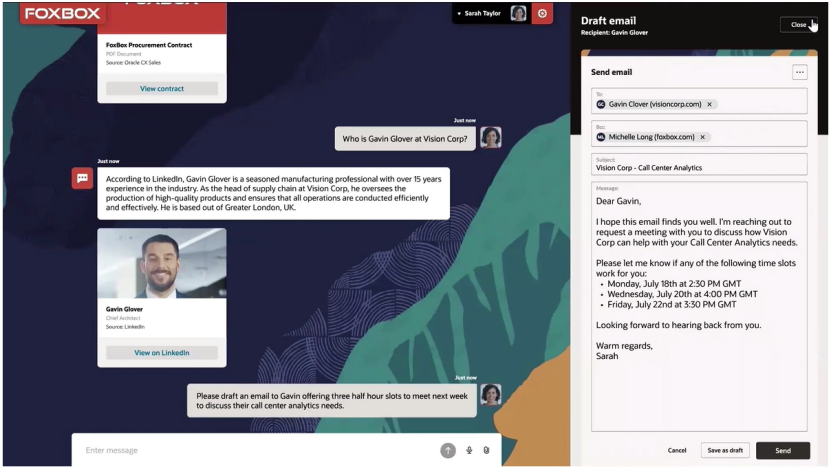Click the Enter message input field
831x467 pixels.
pos(260,450)
